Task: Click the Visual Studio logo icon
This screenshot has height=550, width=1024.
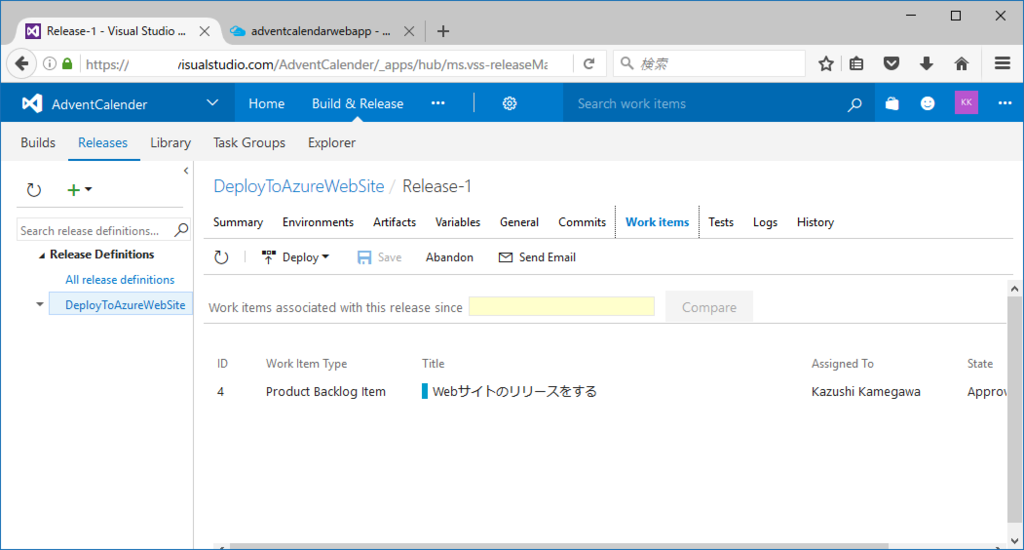Action: [31, 103]
